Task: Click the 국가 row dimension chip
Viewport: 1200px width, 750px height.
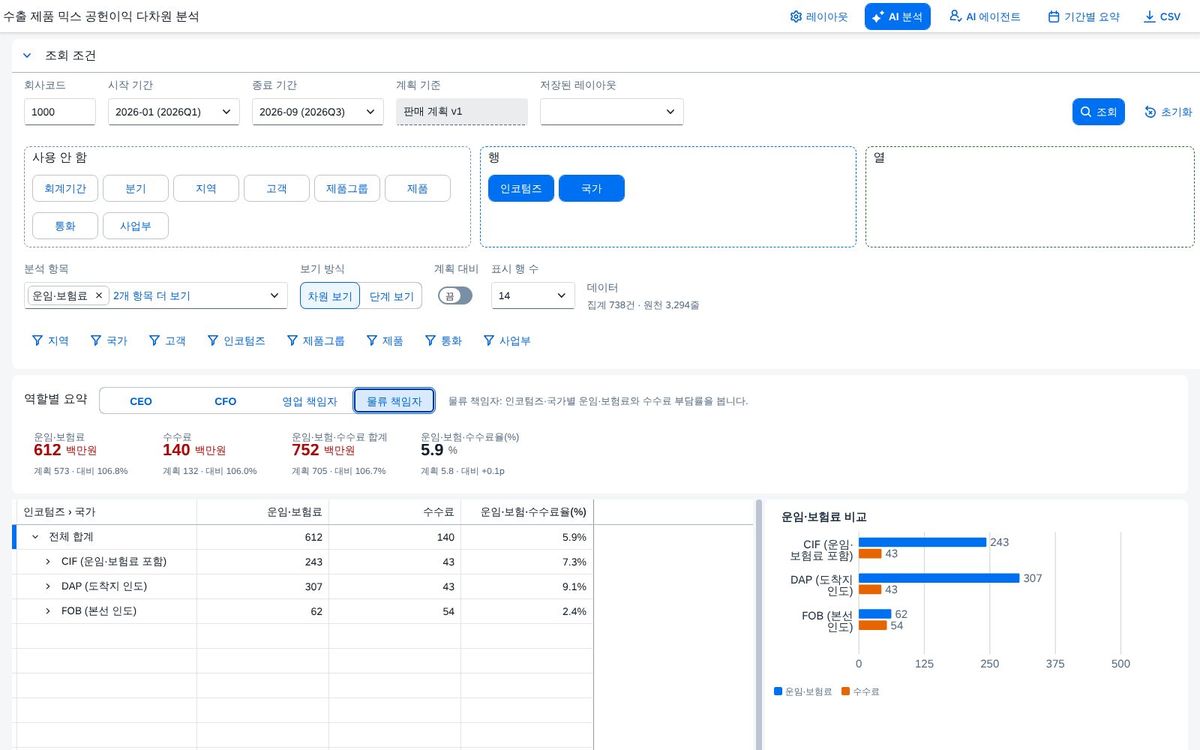Action: tap(592, 188)
